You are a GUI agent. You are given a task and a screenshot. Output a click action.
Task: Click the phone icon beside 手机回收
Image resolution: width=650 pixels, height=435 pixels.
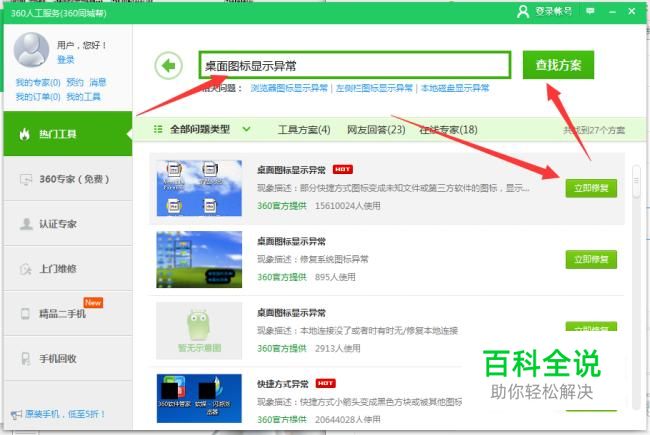(26, 359)
